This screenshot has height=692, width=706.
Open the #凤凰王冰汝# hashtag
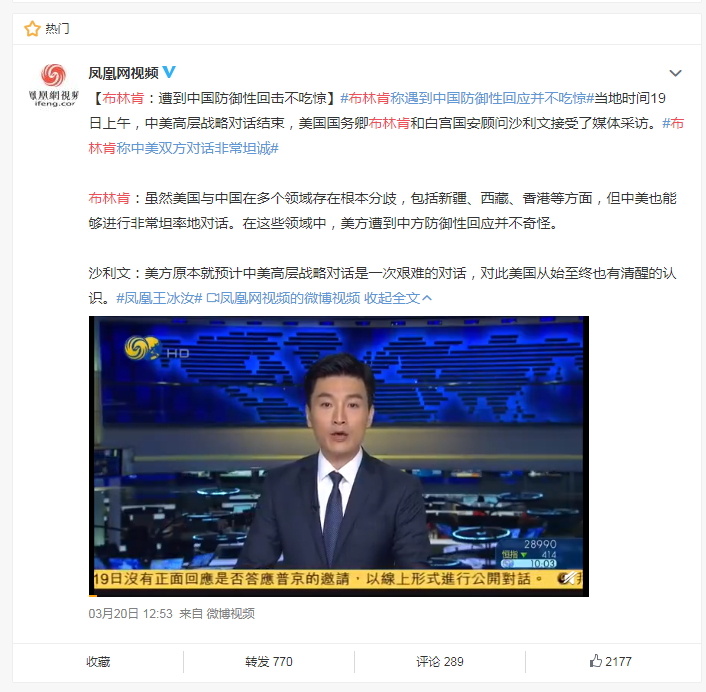click(159, 298)
